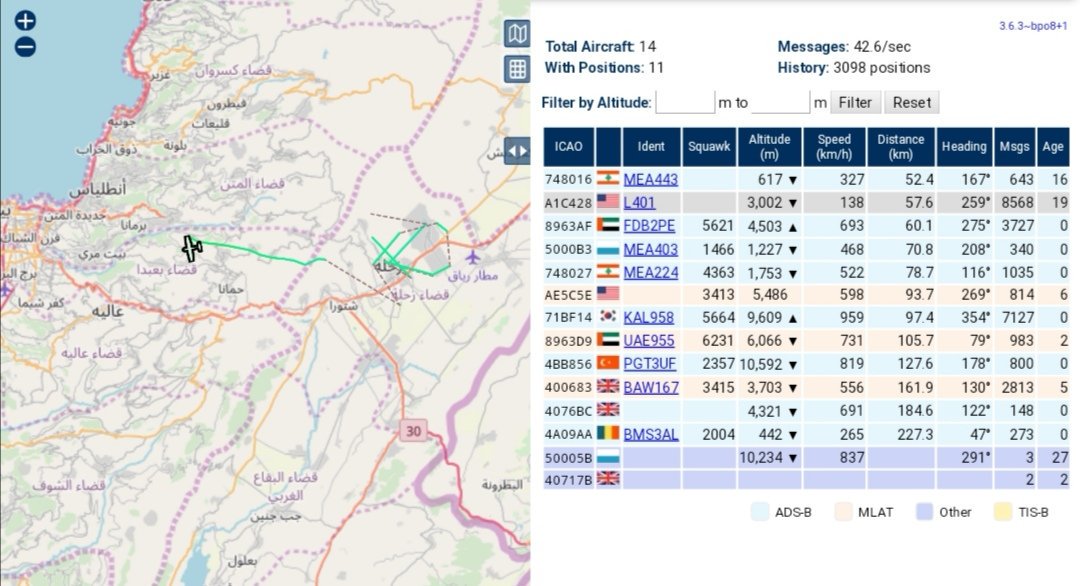Click the UK flag in 40717B row
Viewport: 1080px width, 586px height.
608,479
